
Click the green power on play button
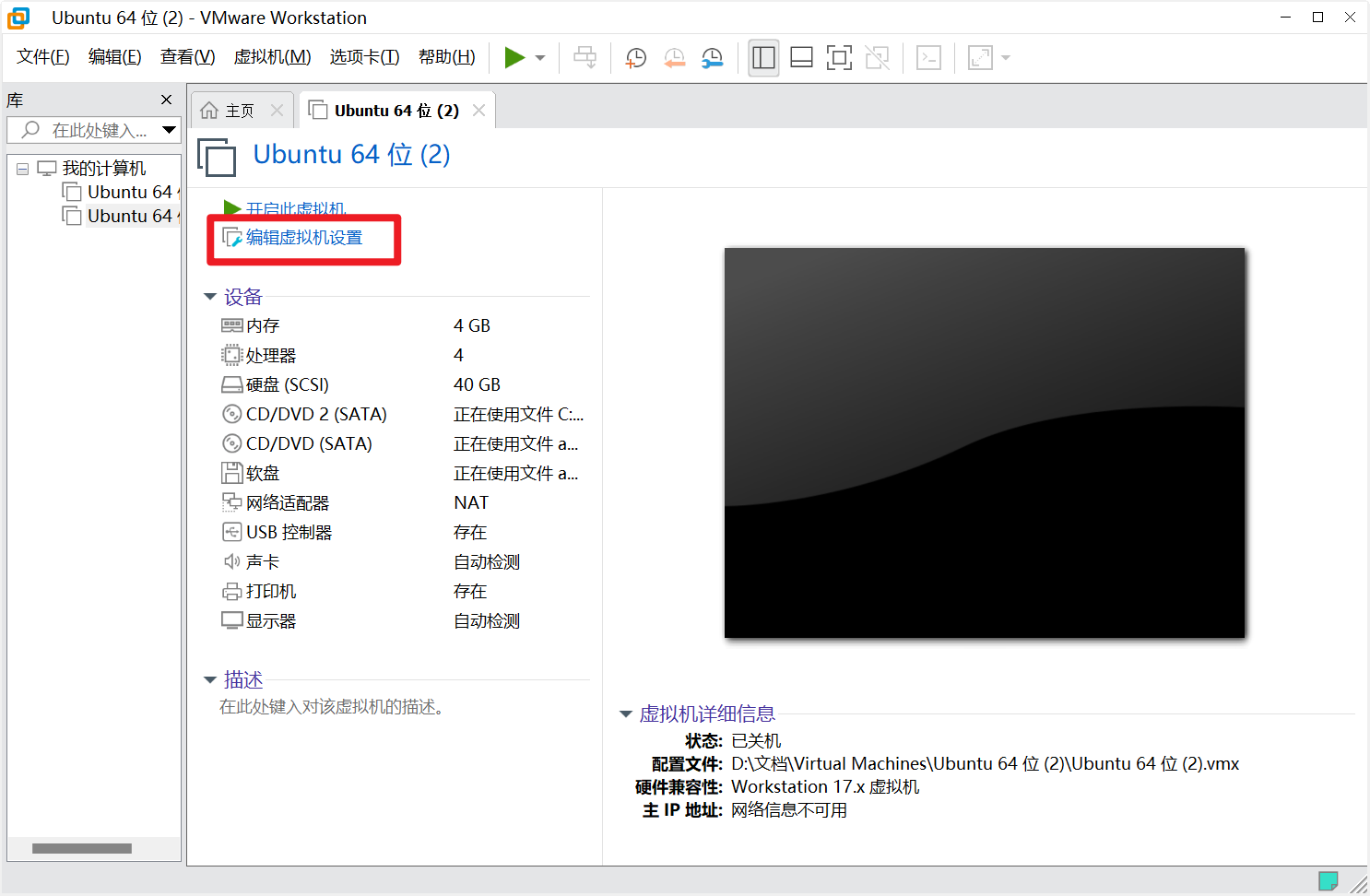(x=514, y=58)
